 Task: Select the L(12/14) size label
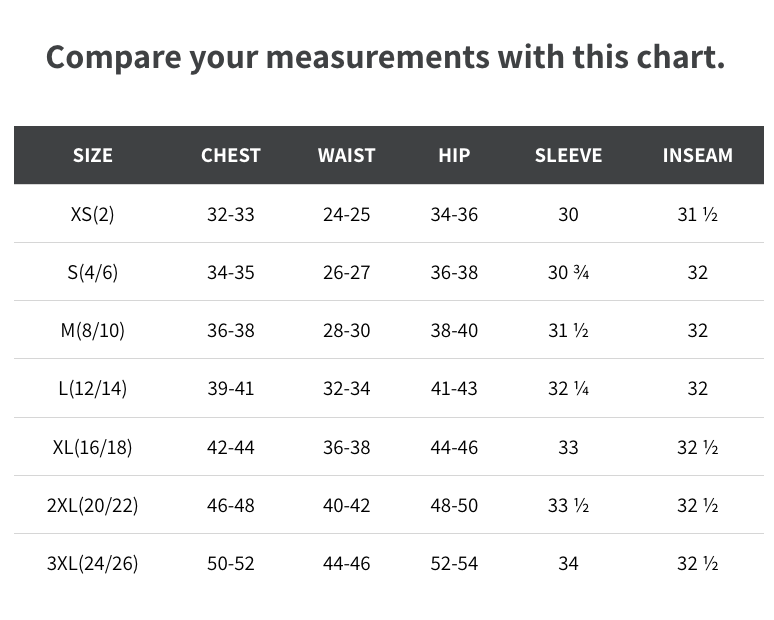point(92,389)
